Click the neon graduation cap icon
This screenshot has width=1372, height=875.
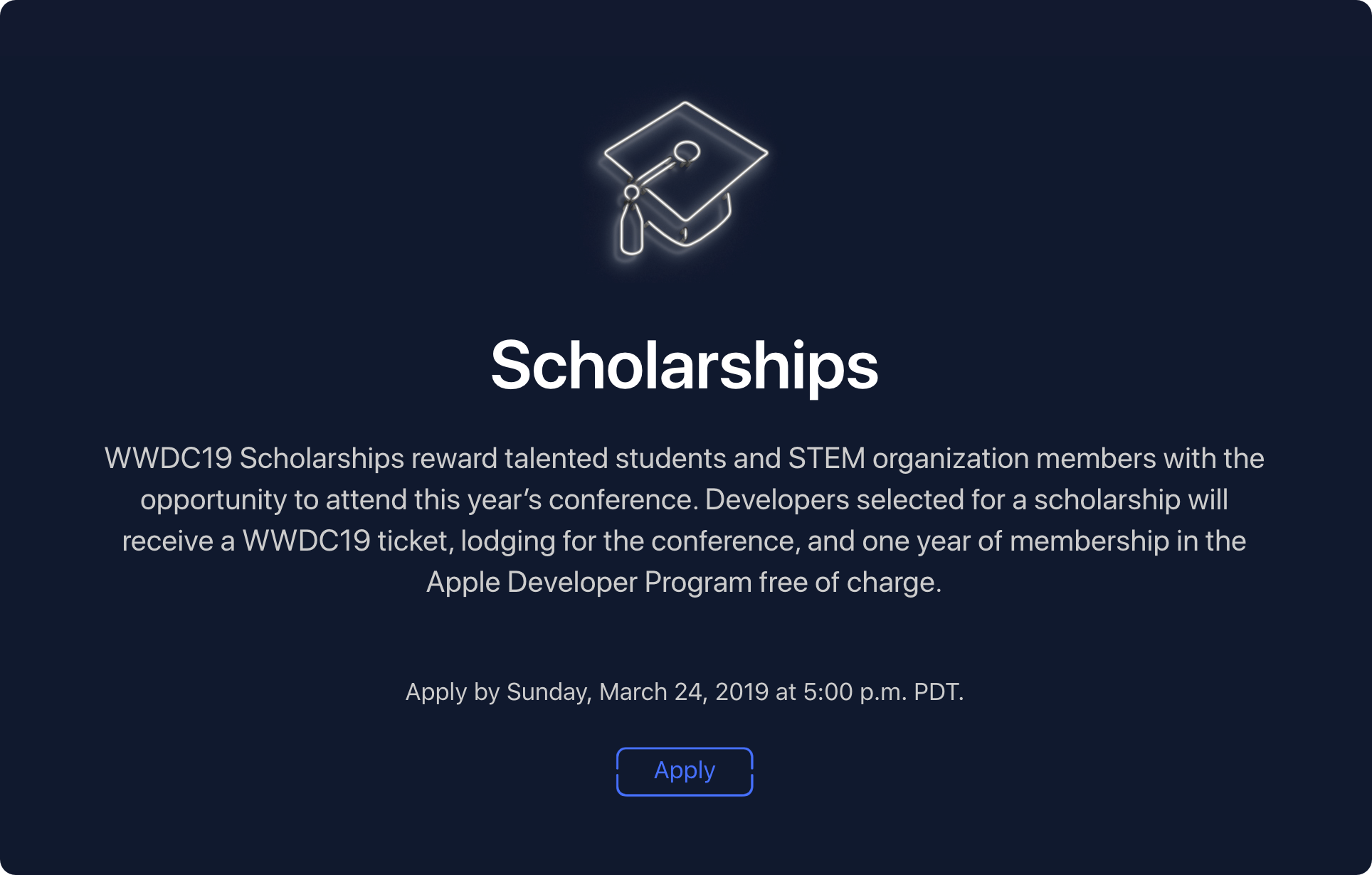tap(685, 179)
